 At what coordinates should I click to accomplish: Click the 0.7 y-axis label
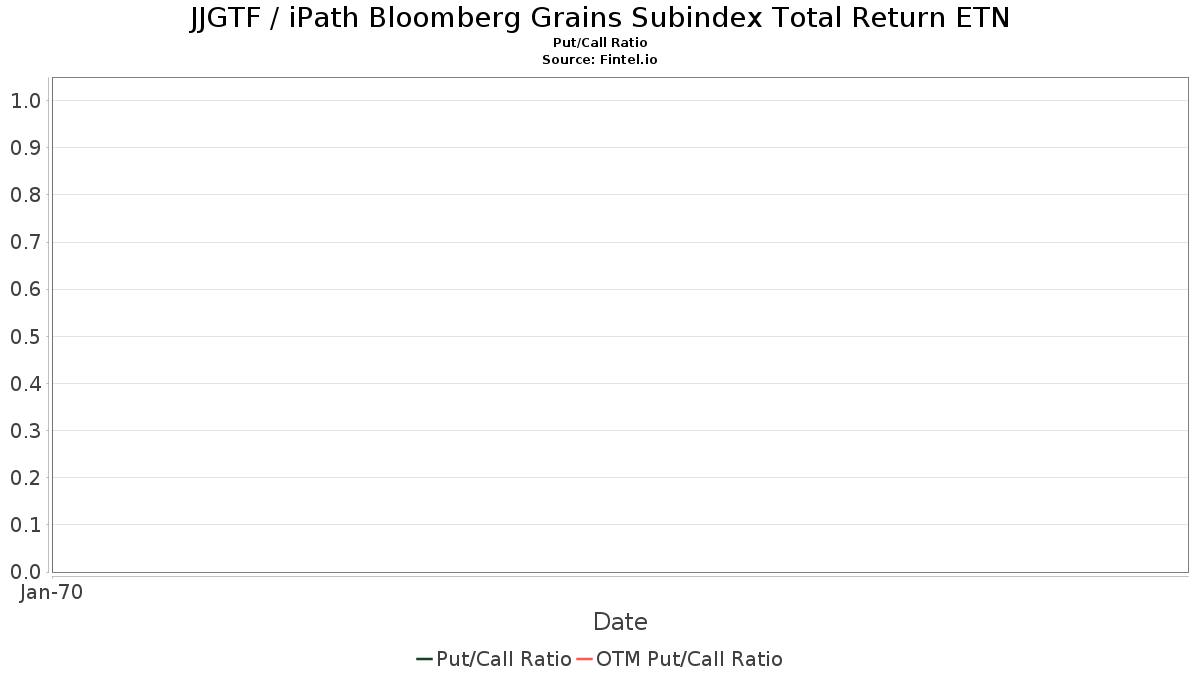pyautogui.click(x=25, y=242)
